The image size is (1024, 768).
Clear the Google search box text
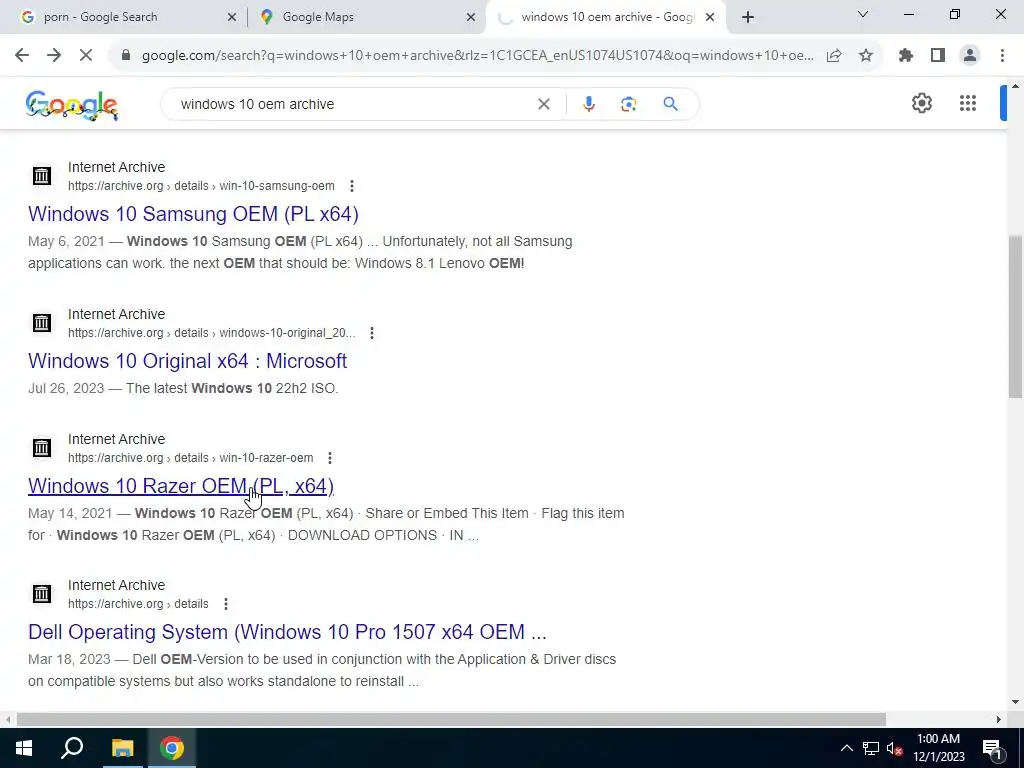click(x=543, y=104)
